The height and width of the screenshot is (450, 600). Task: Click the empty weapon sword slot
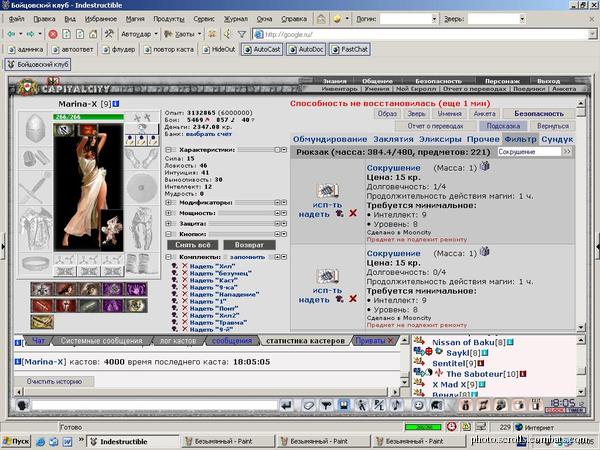[x=35, y=188]
